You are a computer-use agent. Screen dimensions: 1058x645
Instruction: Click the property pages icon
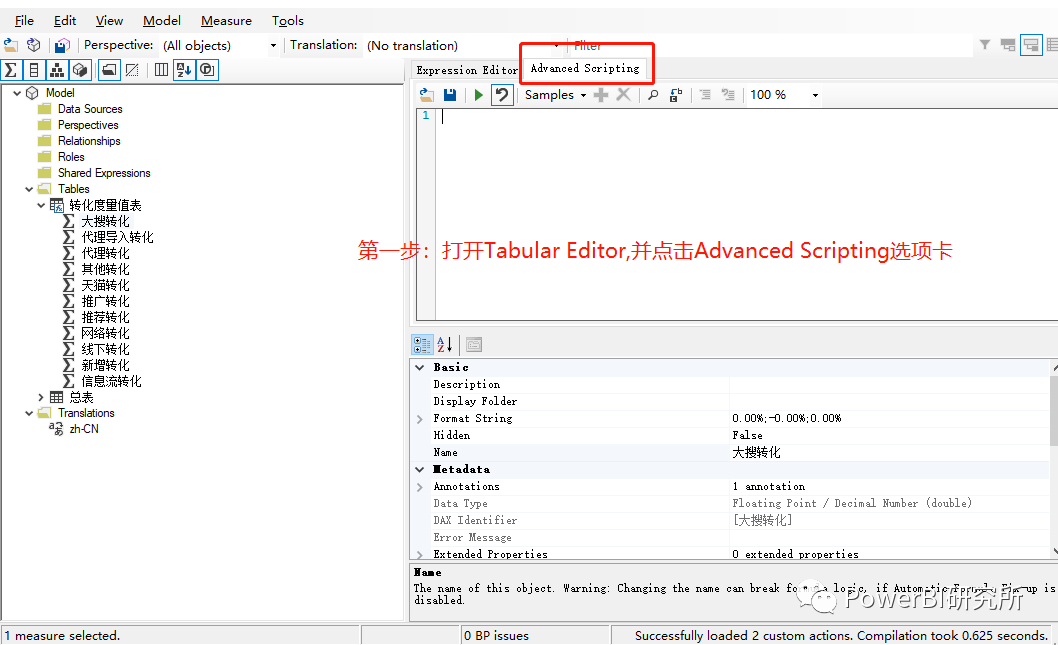coord(474,345)
